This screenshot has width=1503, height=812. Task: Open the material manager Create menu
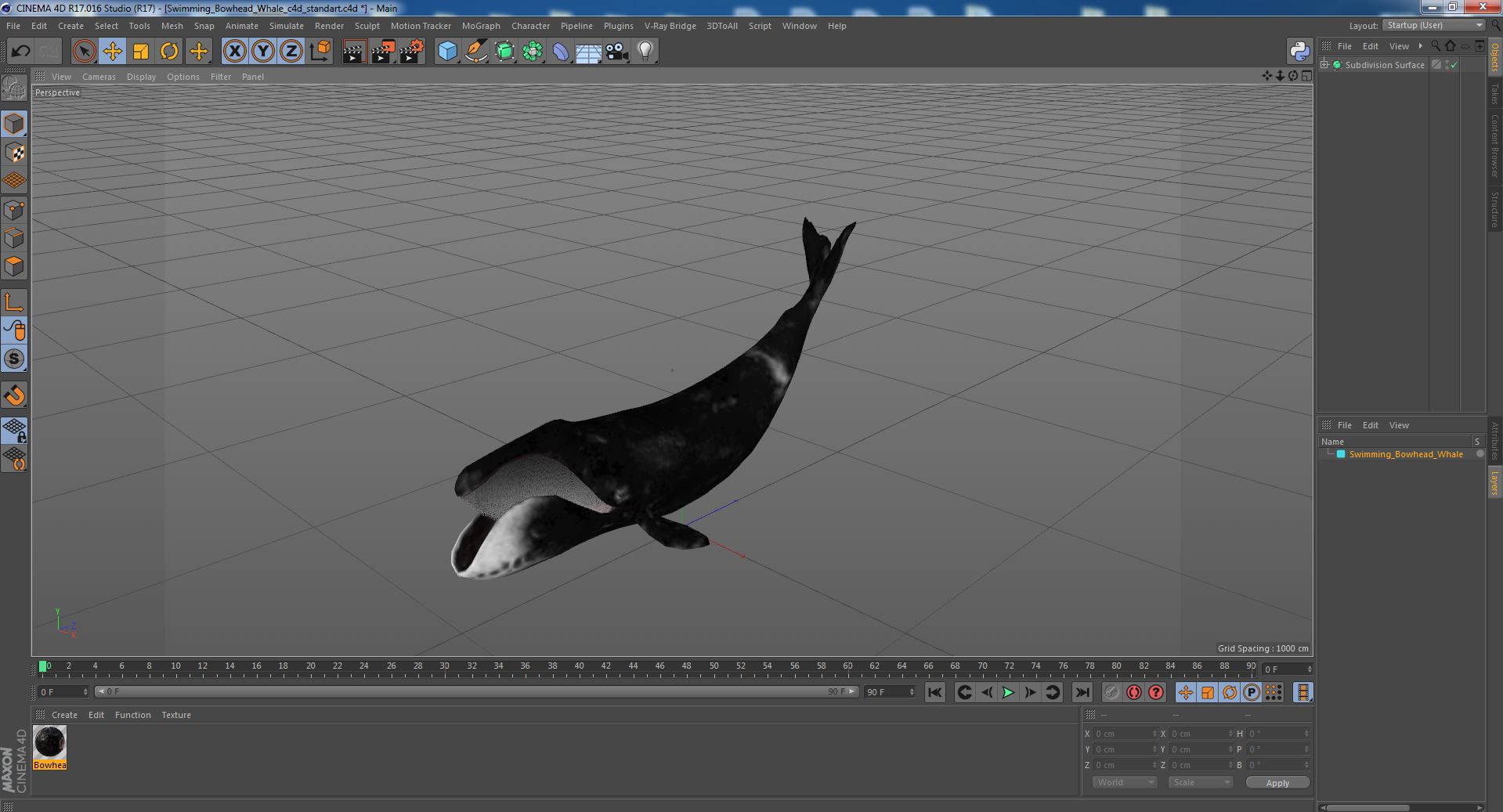(x=64, y=715)
